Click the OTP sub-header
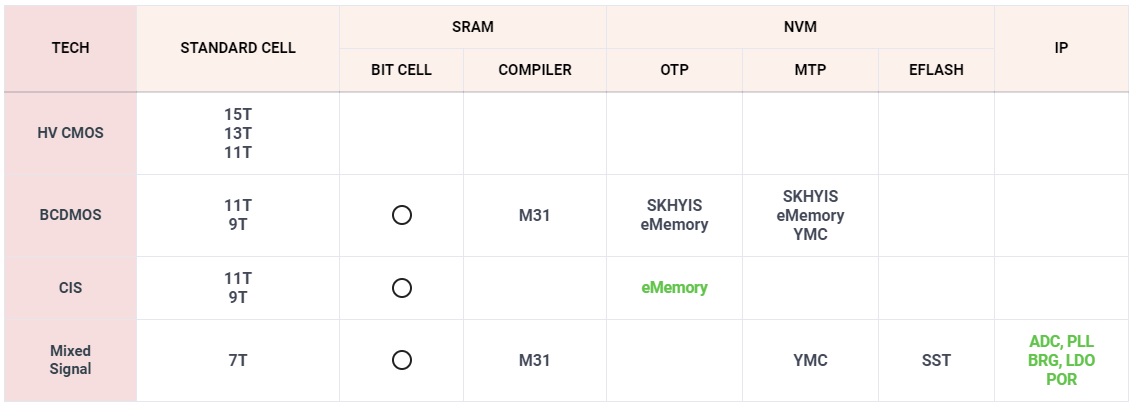The image size is (1138, 416). [x=674, y=70]
